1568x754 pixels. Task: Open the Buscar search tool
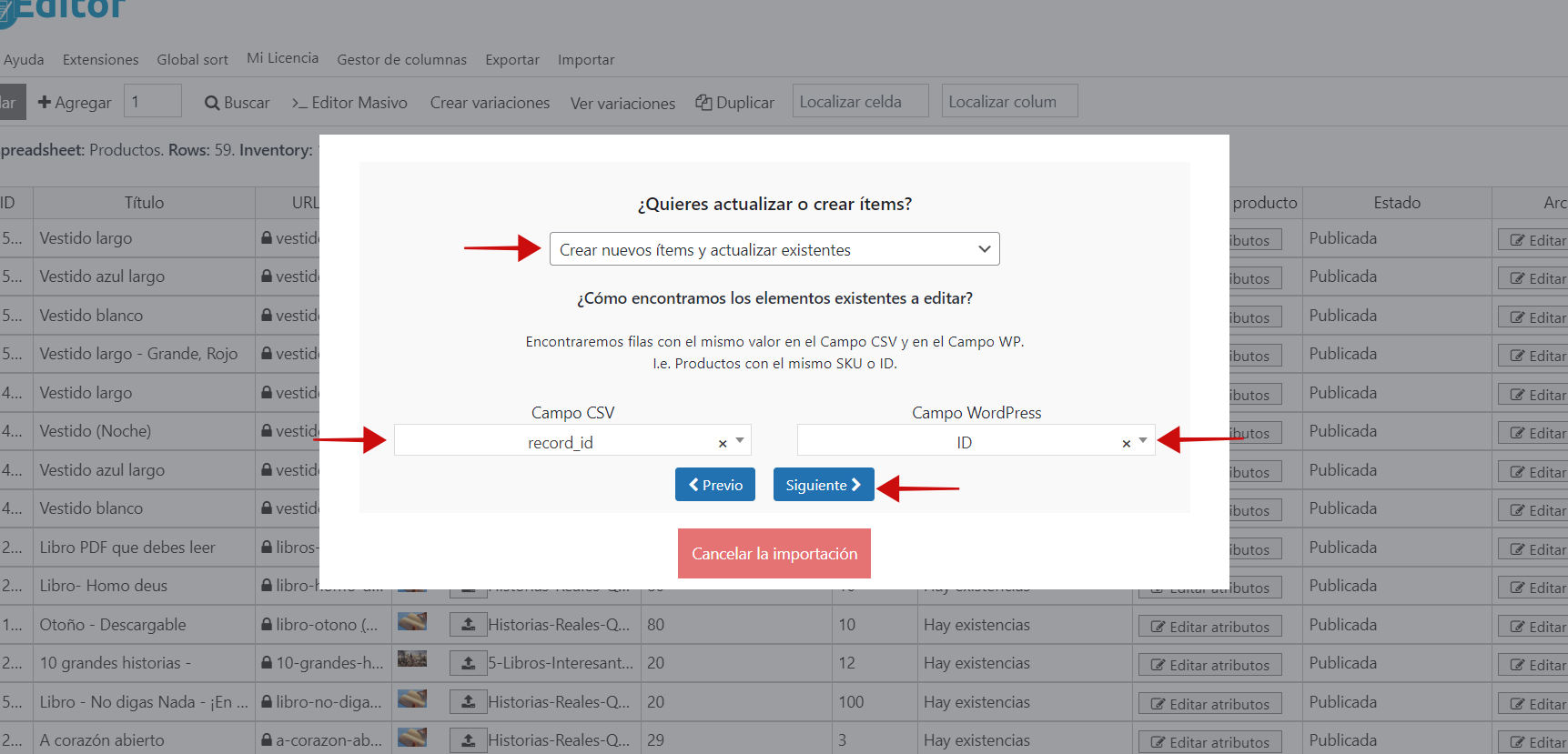(238, 103)
